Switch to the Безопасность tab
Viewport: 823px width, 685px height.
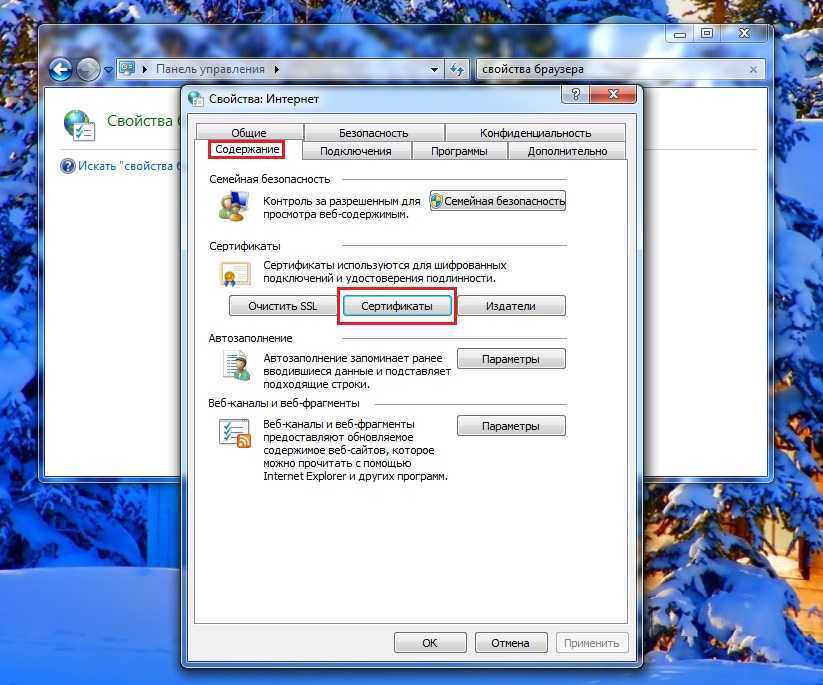(x=373, y=133)
